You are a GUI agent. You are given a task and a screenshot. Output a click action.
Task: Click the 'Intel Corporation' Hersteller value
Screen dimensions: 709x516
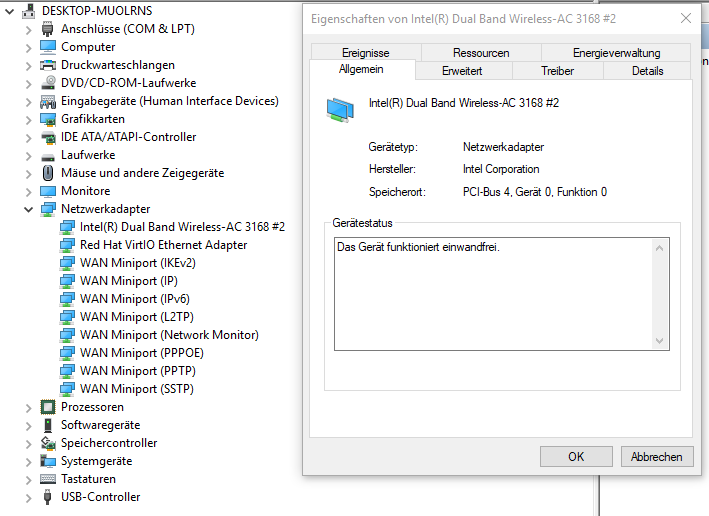tap(501, 169)
